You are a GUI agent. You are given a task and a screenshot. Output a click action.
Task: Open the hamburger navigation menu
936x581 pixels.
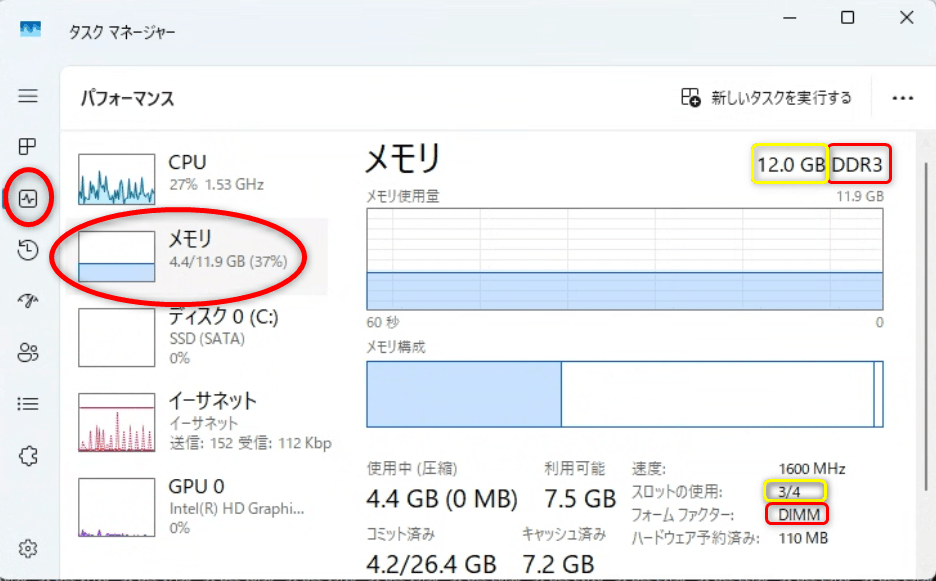coord(28,96)
